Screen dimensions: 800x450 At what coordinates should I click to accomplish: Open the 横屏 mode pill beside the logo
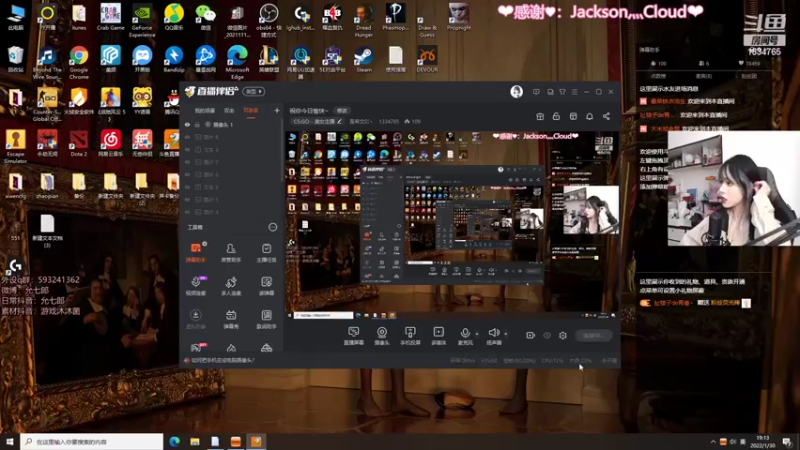pos(254,91)
